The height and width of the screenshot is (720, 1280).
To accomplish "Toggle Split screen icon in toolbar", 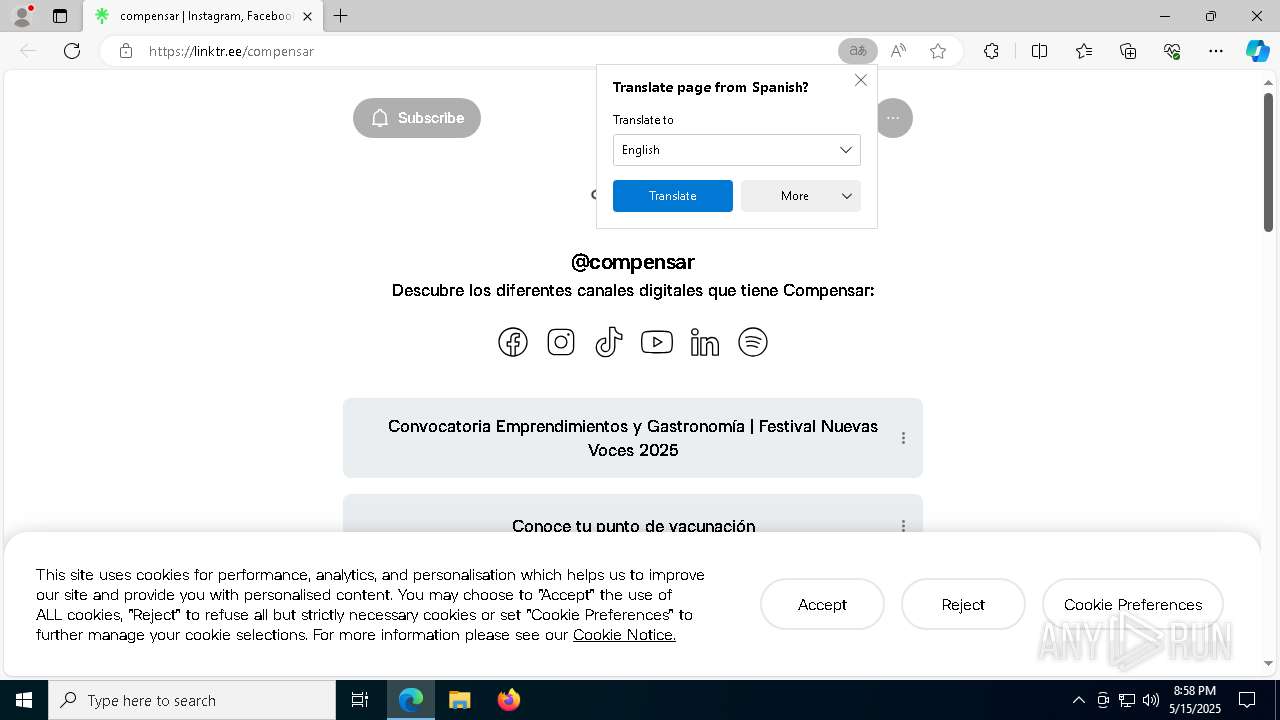I will (1039, 51).
